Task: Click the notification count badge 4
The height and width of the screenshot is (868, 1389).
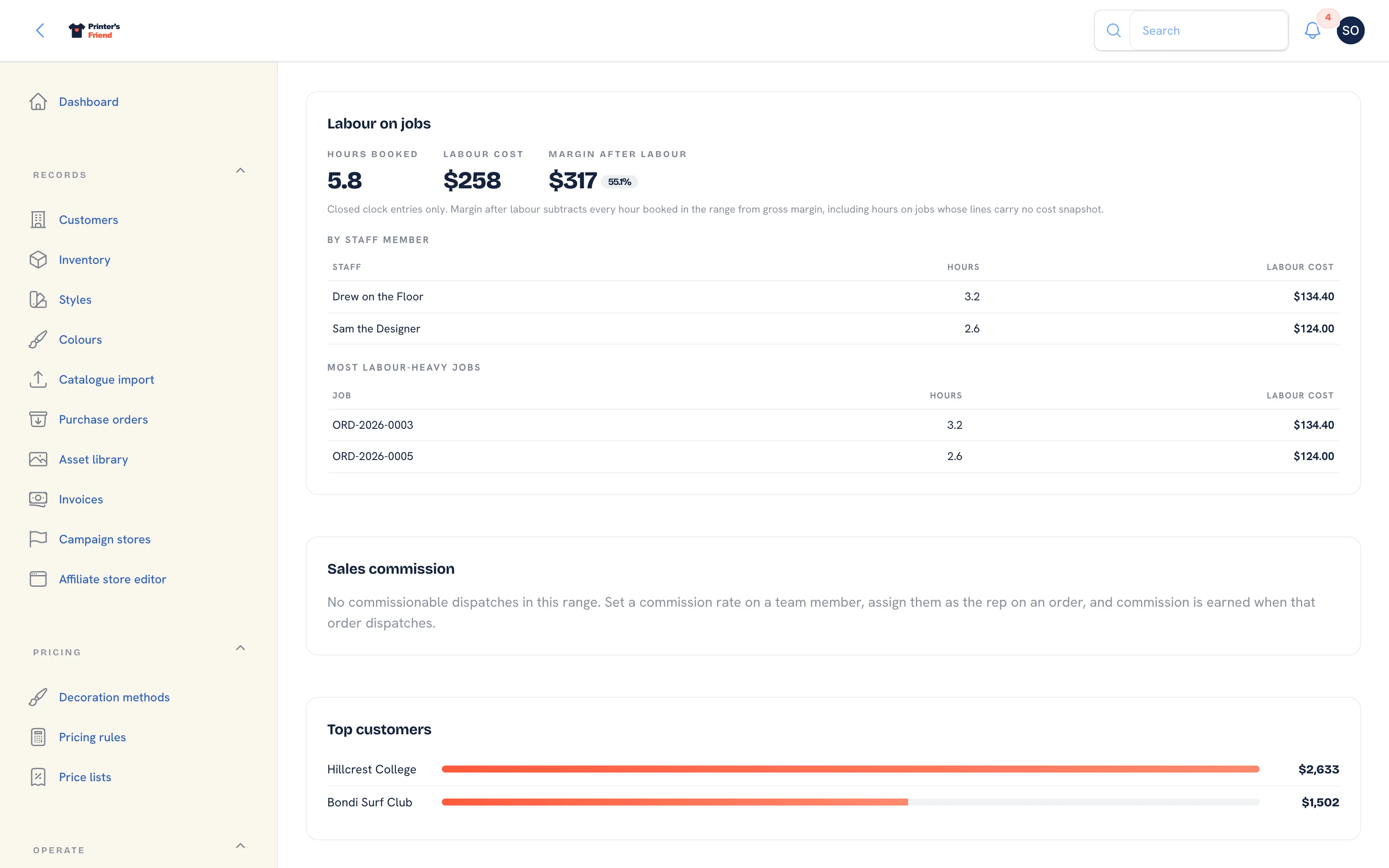Action: point(1328,17)
